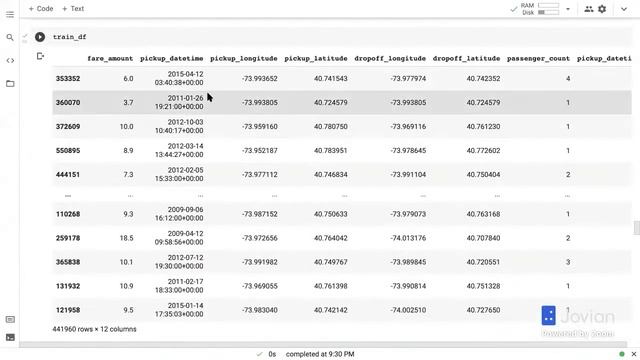
Task: Click the green connection status dot
Action: tap(622, 354)
